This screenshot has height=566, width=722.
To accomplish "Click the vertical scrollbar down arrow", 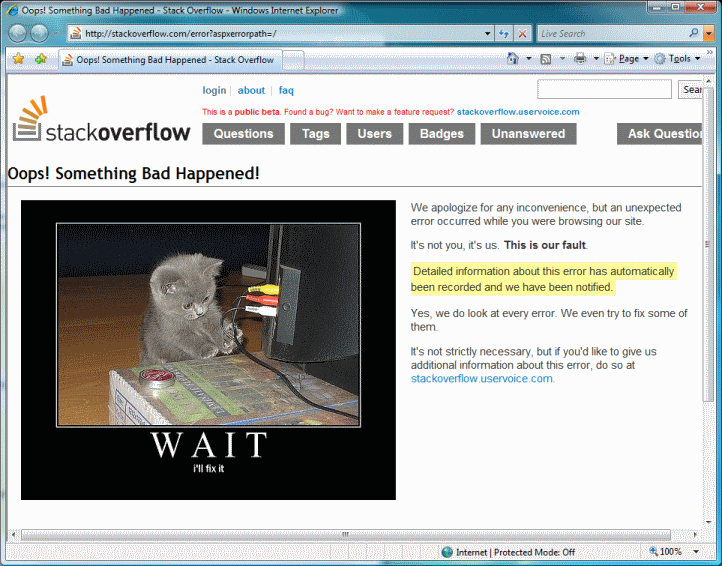I will 708,522.
